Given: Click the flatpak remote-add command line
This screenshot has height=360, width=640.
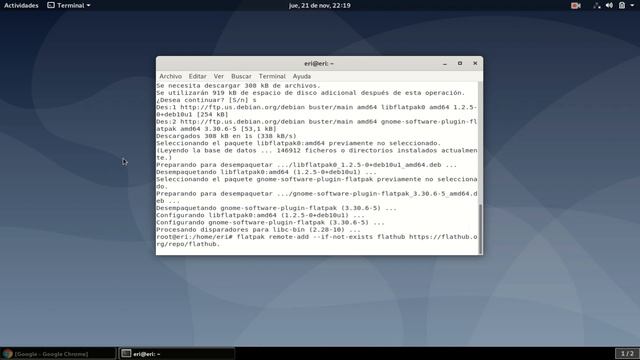Looking at the screenshot, I should [317, 240].
